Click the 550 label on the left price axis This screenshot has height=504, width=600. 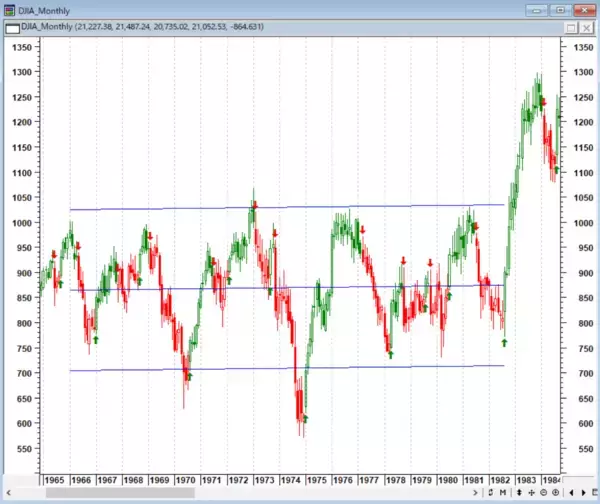coord(24,449)
